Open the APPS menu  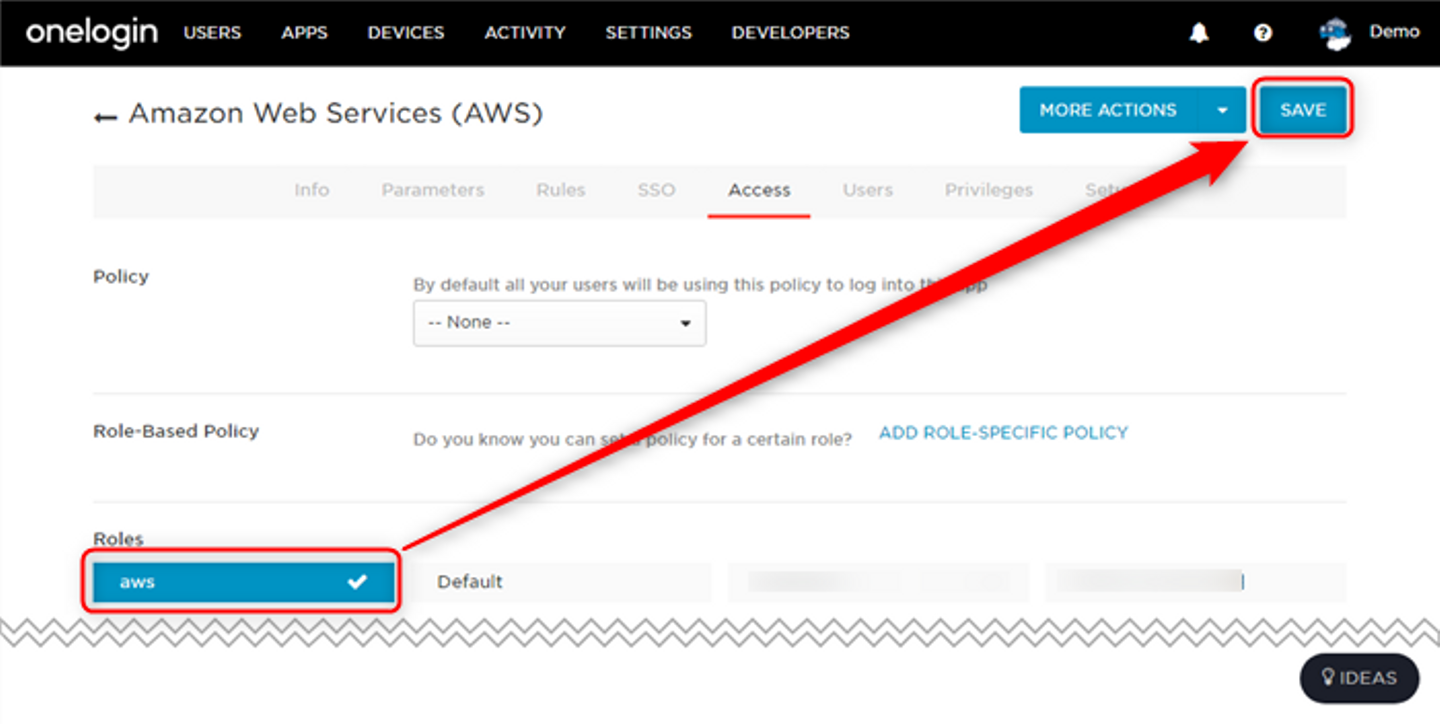(304, 33)
